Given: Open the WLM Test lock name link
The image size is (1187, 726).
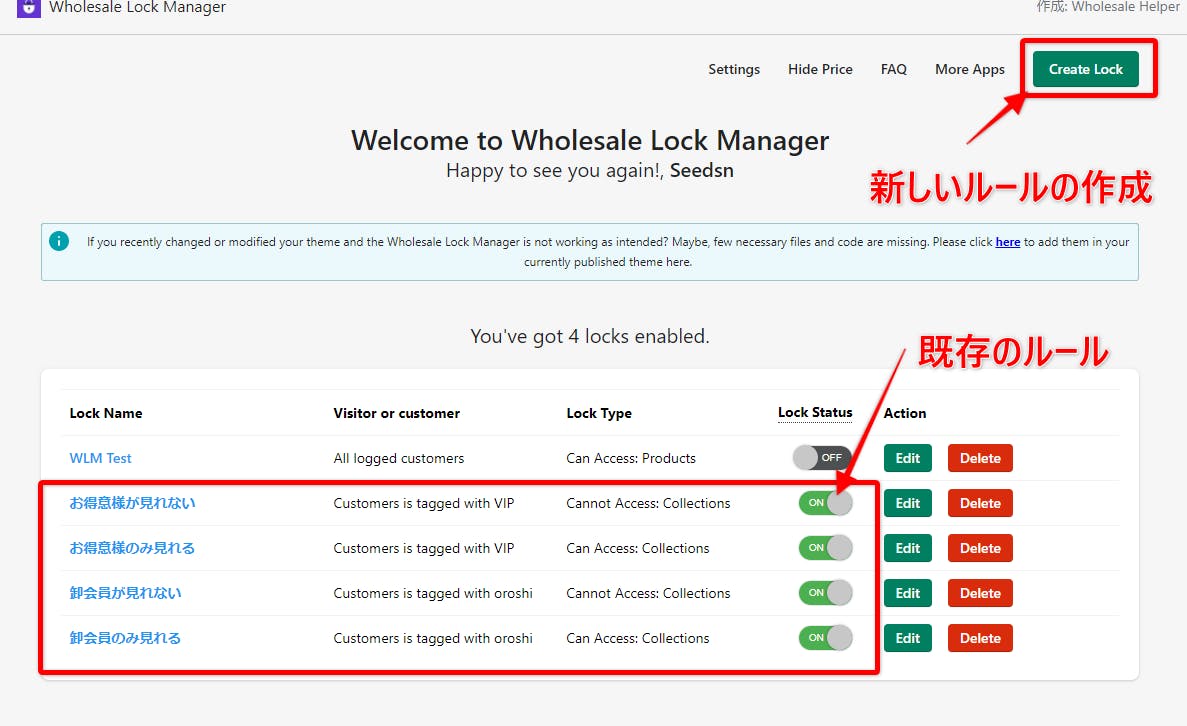Looking at the screenshot, I should pyautogui.click(x=101, y=458).
